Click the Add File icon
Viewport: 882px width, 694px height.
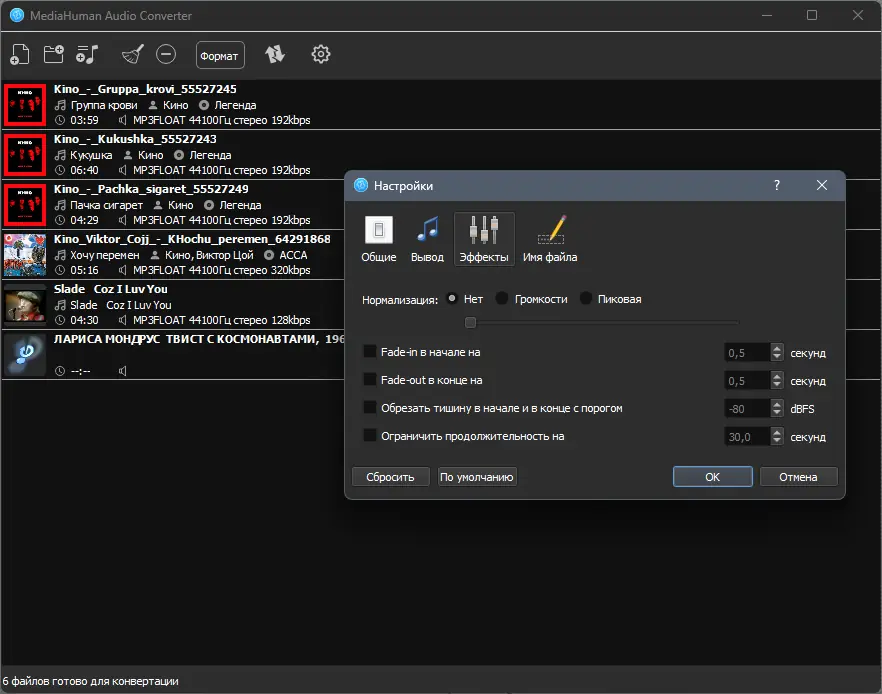(x=19, y=54)
